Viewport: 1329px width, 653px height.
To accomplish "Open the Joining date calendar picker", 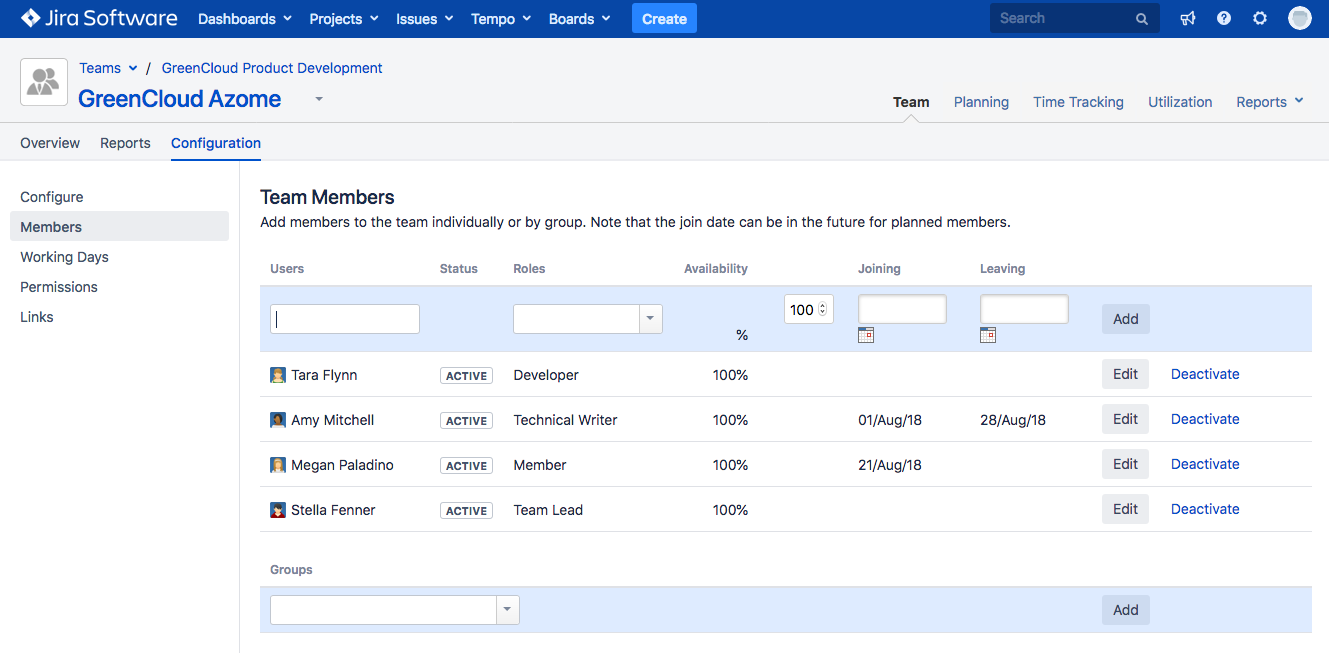I will (866, 335).
